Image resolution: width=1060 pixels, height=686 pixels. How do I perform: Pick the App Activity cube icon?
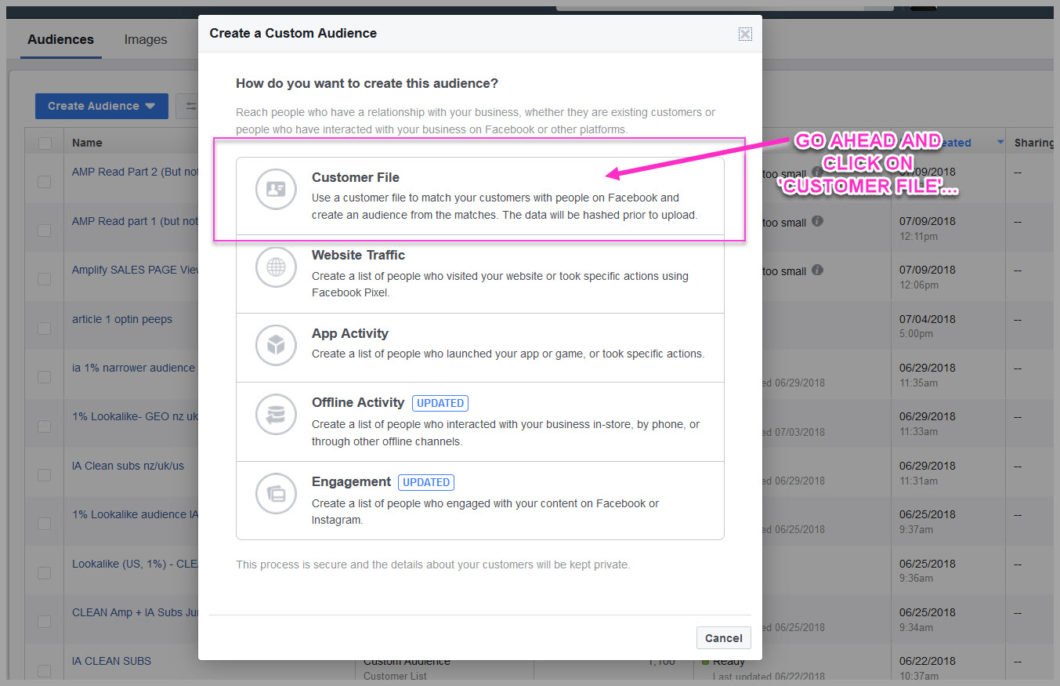pyautogui.click(x=276, y=345)
